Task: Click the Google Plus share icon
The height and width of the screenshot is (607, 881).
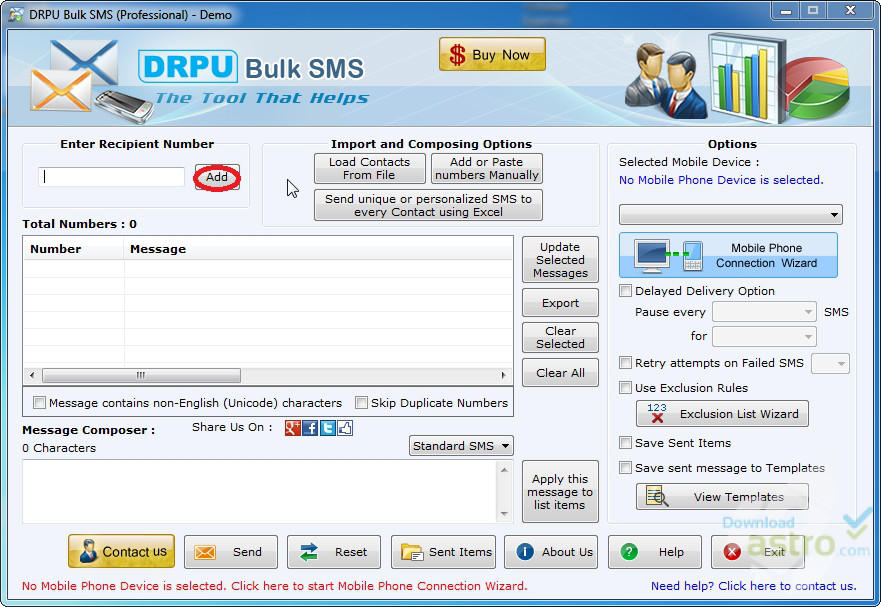Action: (292, 428)
